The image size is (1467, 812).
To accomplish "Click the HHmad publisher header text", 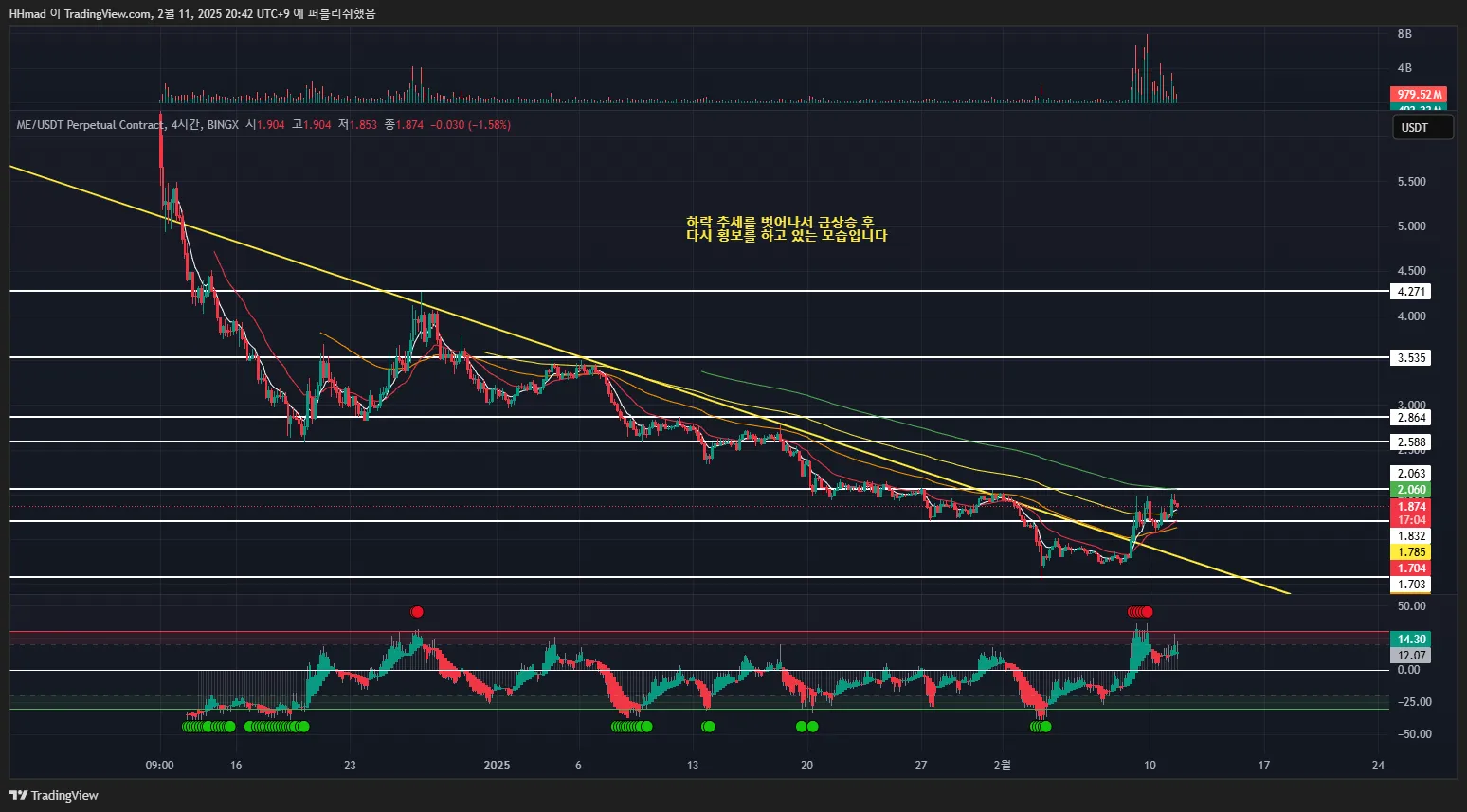I will tap(27, 14).
